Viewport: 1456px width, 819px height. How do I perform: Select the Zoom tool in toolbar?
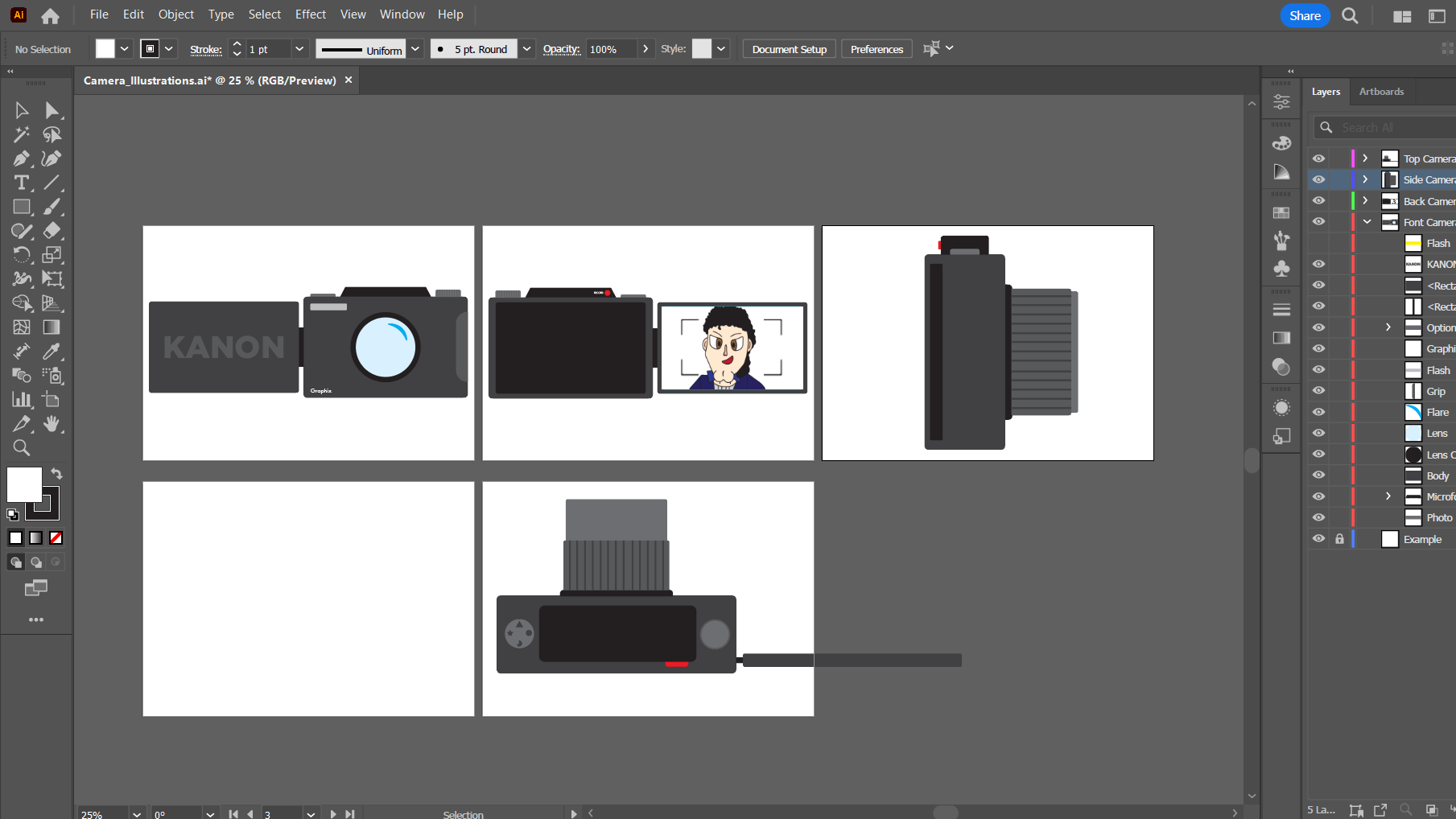coord(21,448)
